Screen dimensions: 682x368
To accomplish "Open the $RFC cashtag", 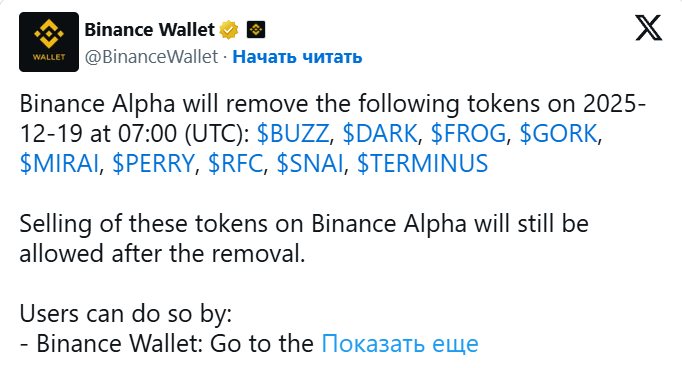I will 235,164.
